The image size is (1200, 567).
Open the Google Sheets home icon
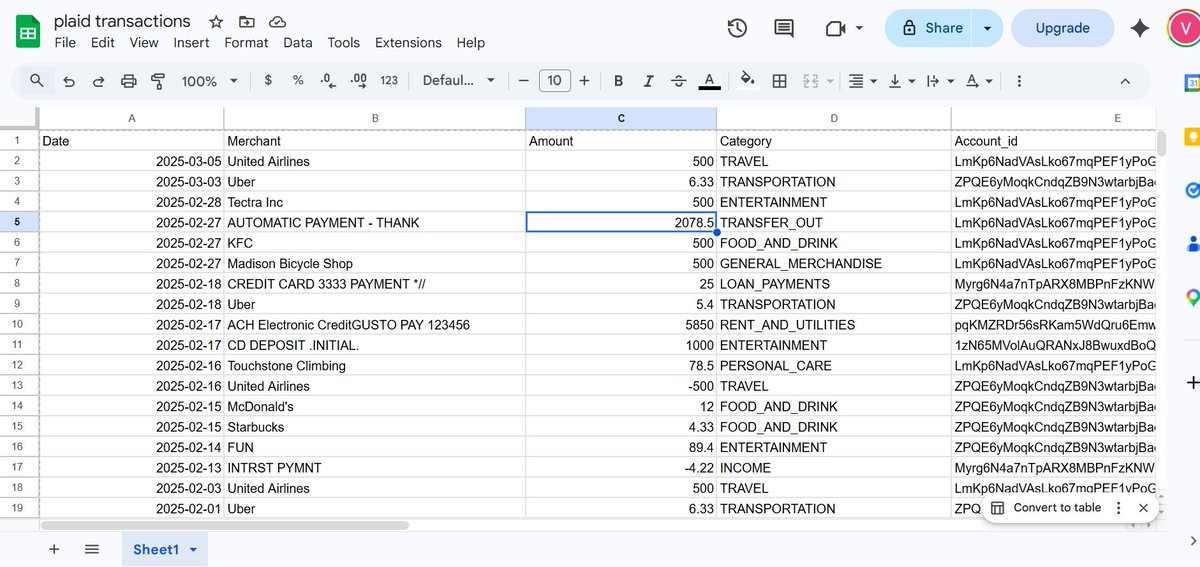click(x=27, y=31)
